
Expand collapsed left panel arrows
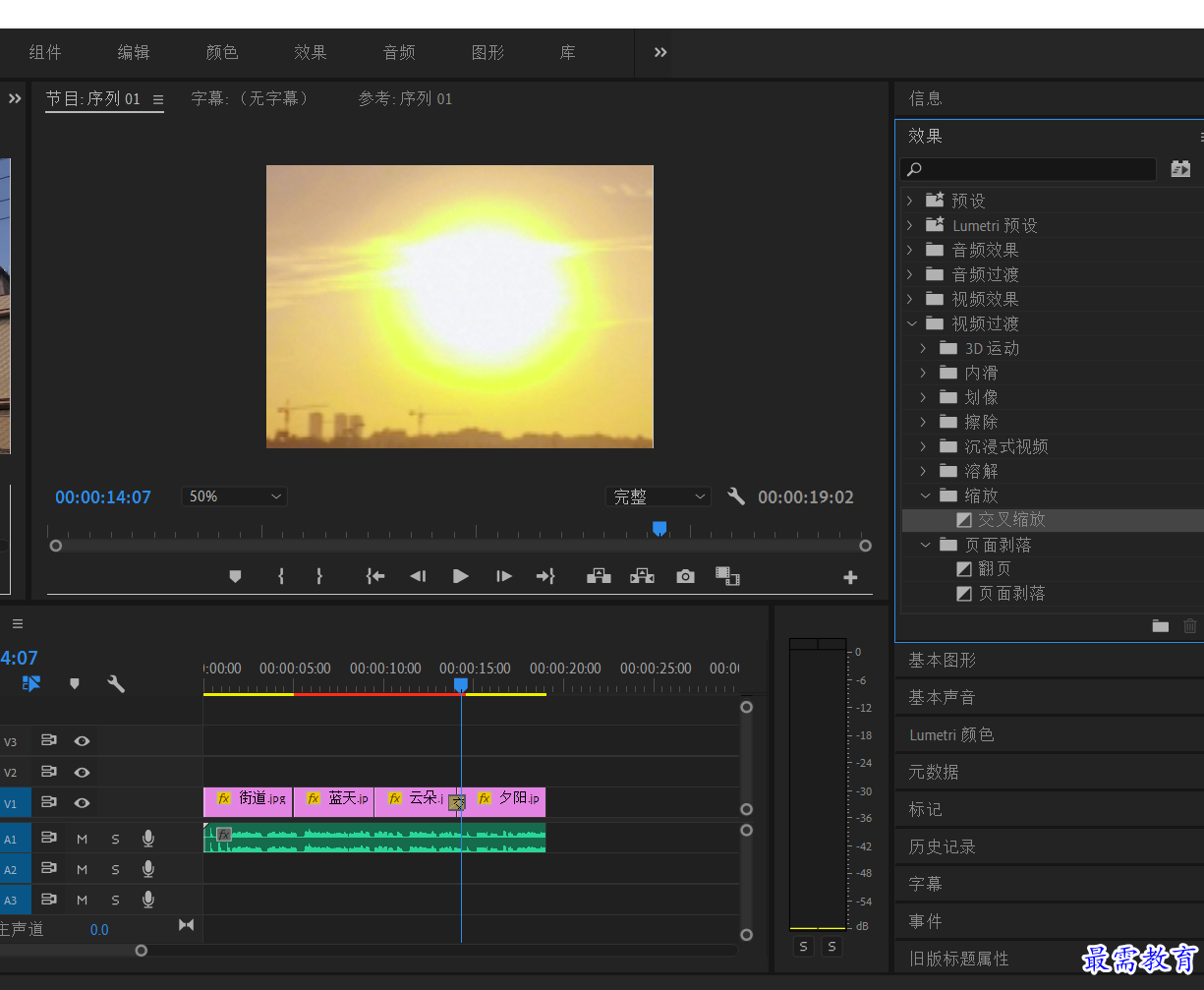click(15, 98)
